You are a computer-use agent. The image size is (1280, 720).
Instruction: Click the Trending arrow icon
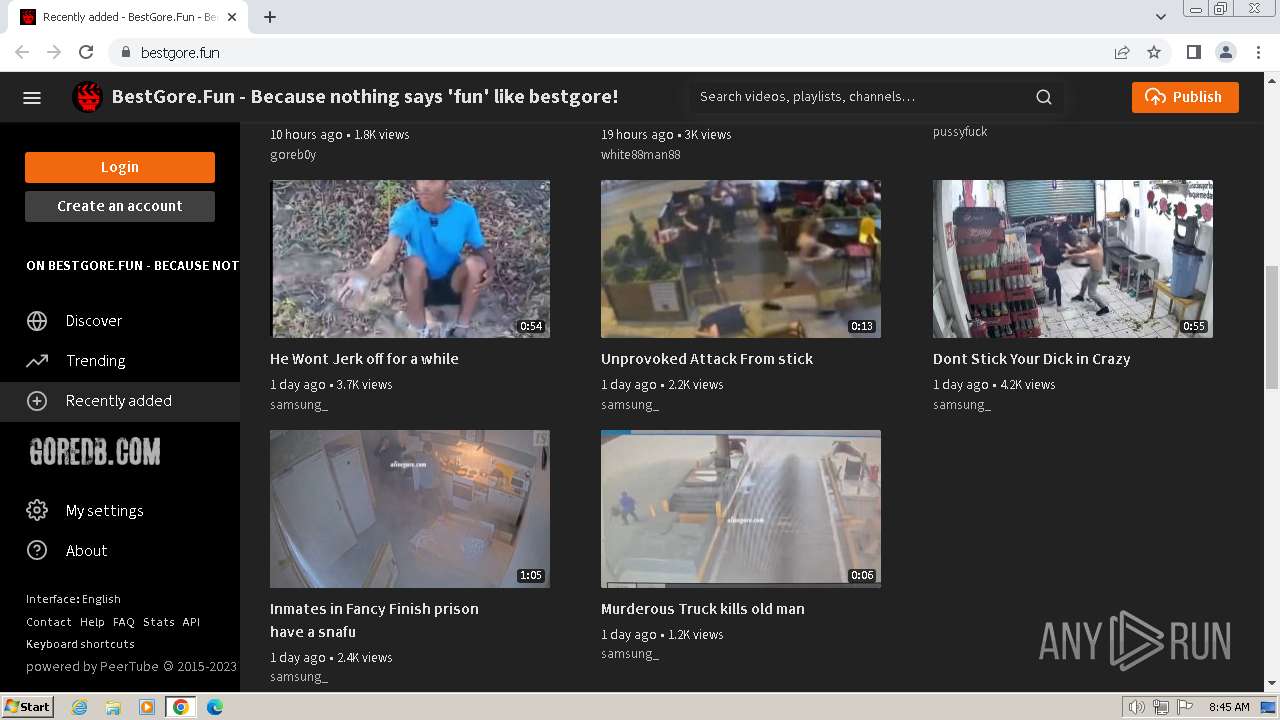(37, 361)
